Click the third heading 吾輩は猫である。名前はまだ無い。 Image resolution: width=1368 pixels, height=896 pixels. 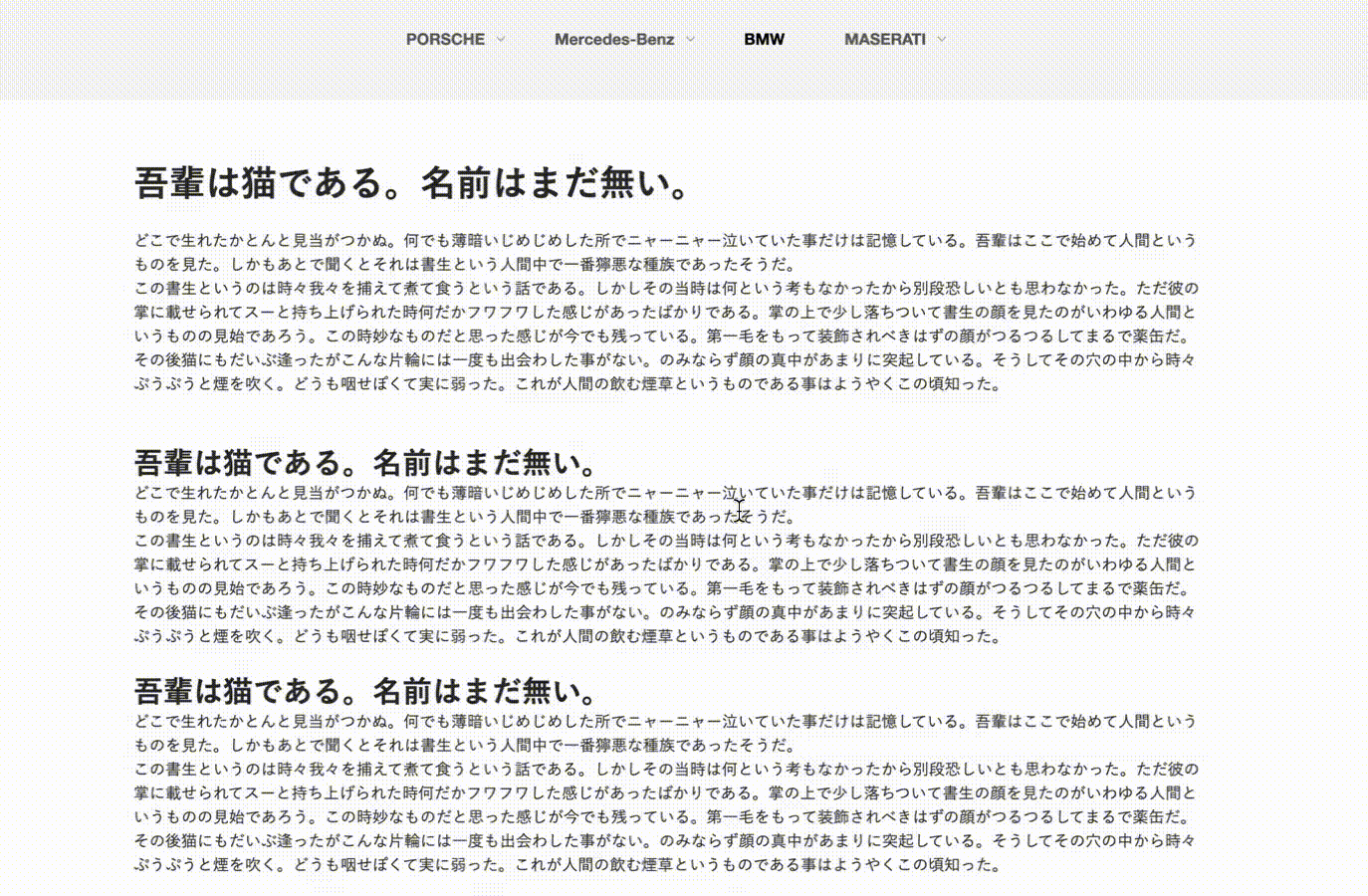coord(366,691)
